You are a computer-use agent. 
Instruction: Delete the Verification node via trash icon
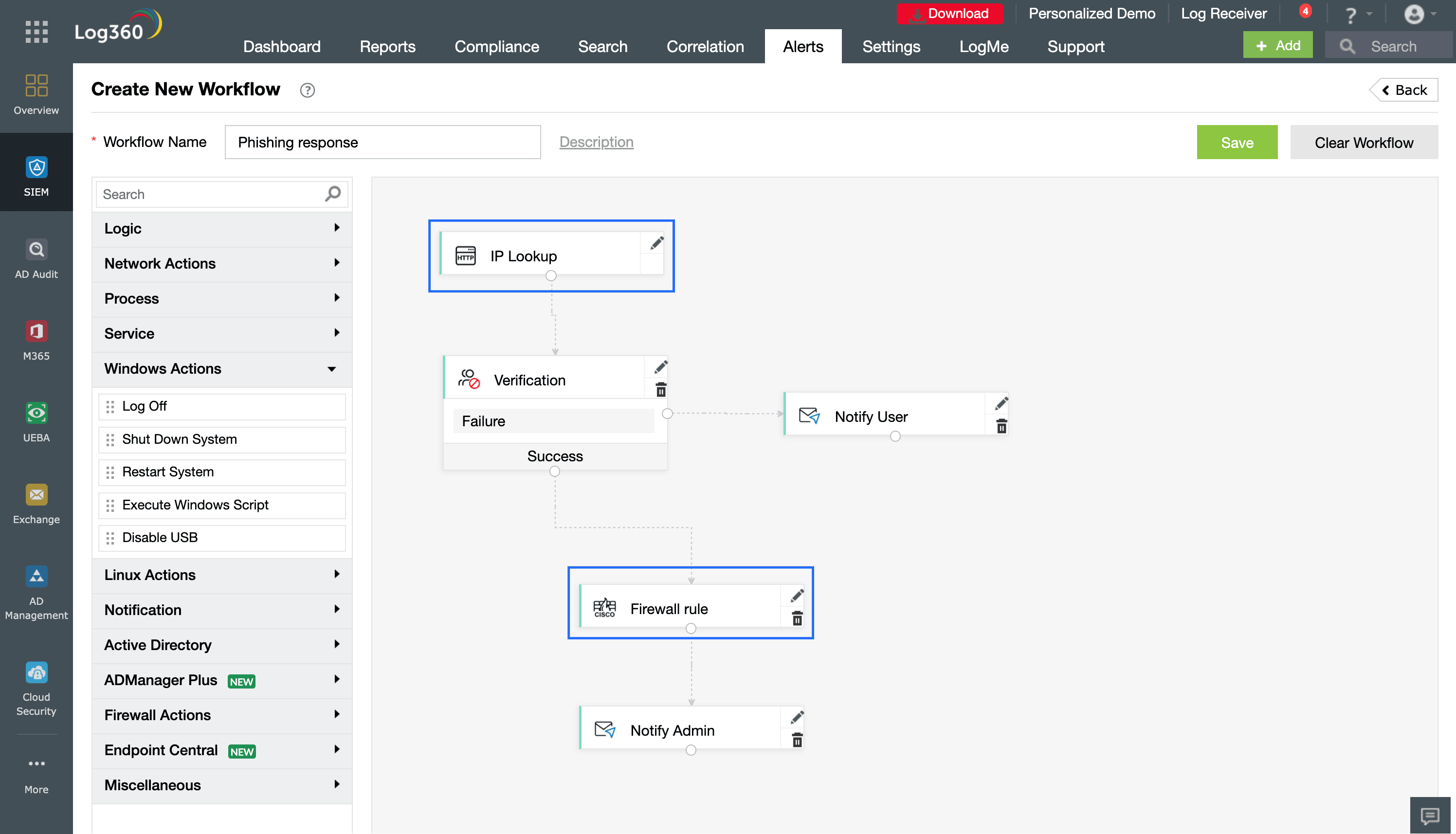[x=660, y=390]
